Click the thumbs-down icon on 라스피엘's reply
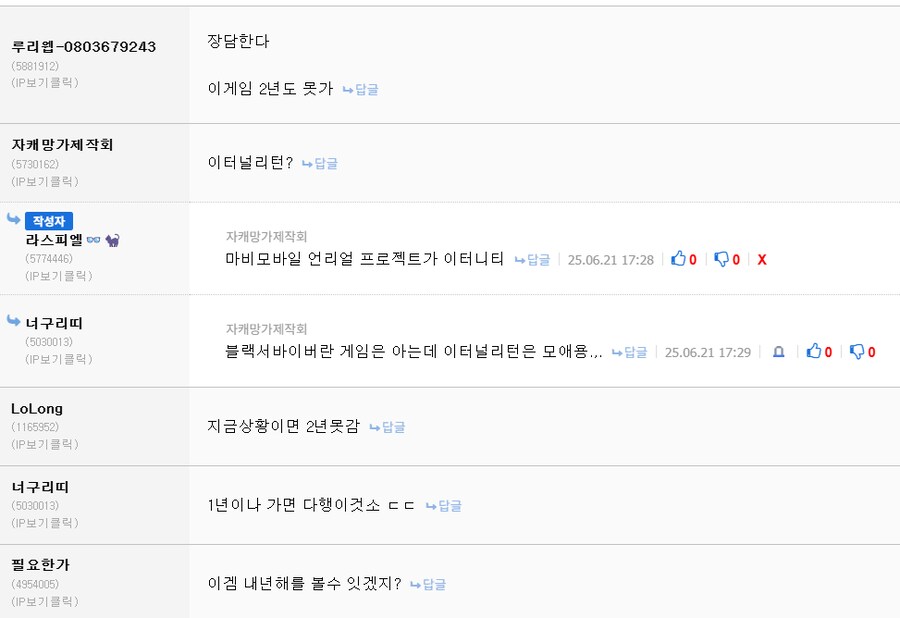The width and height of the screenshot is (900, 618). coord(722,260)
